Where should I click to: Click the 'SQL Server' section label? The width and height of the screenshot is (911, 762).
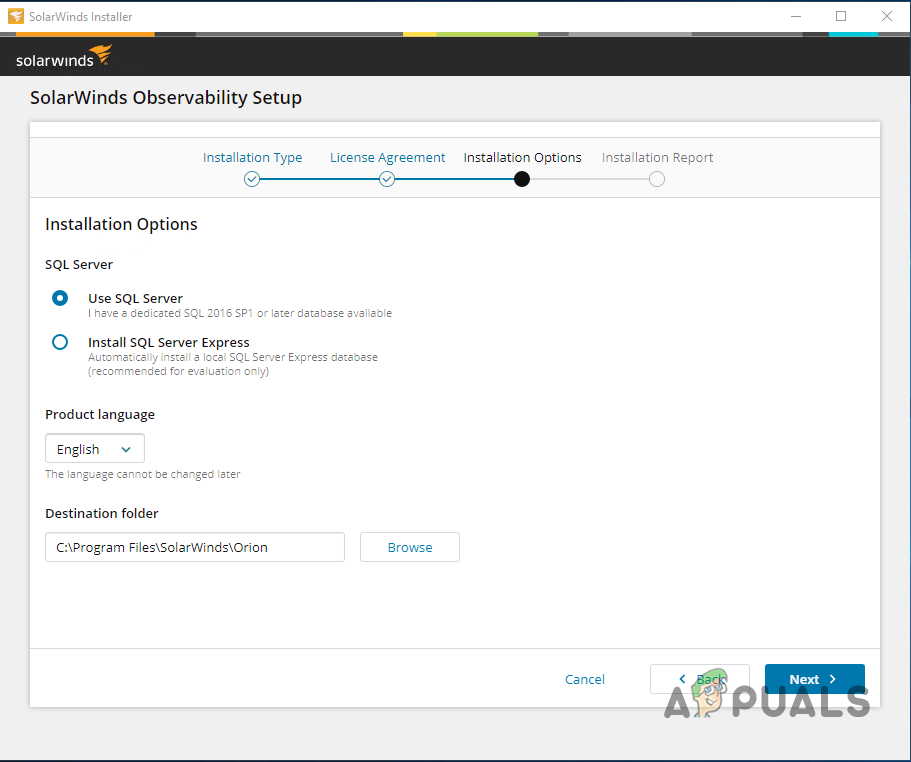tap(79, 264)
